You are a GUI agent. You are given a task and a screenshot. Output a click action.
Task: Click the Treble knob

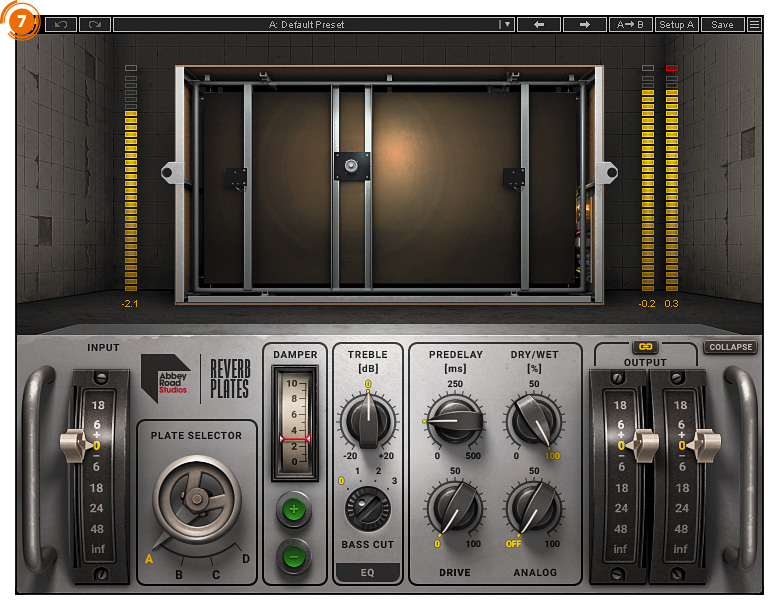(368, 421)
